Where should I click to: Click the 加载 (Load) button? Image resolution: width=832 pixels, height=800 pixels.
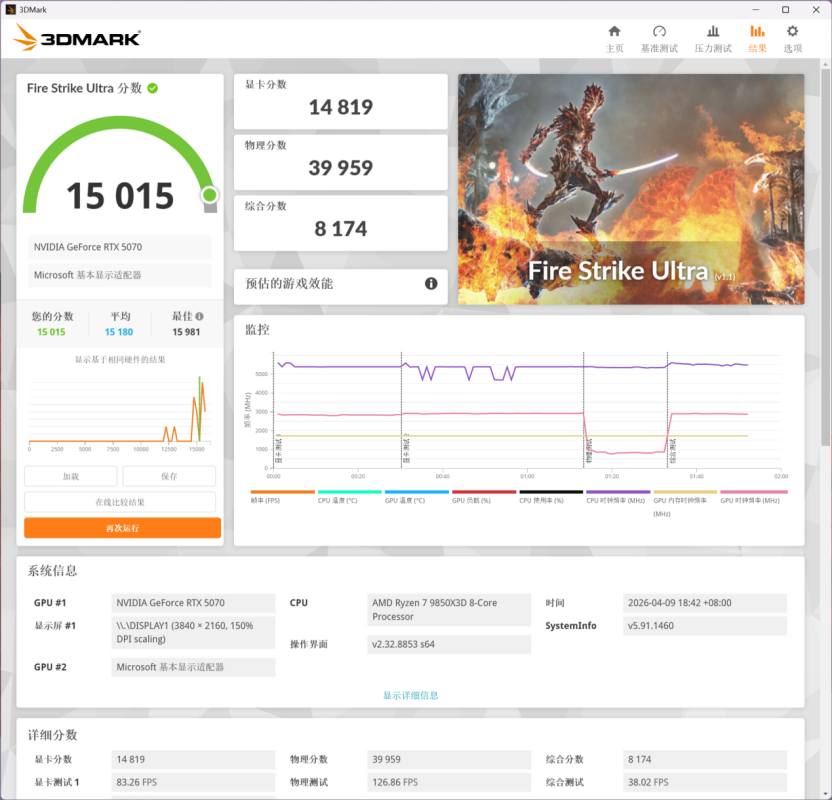(70, 477)
